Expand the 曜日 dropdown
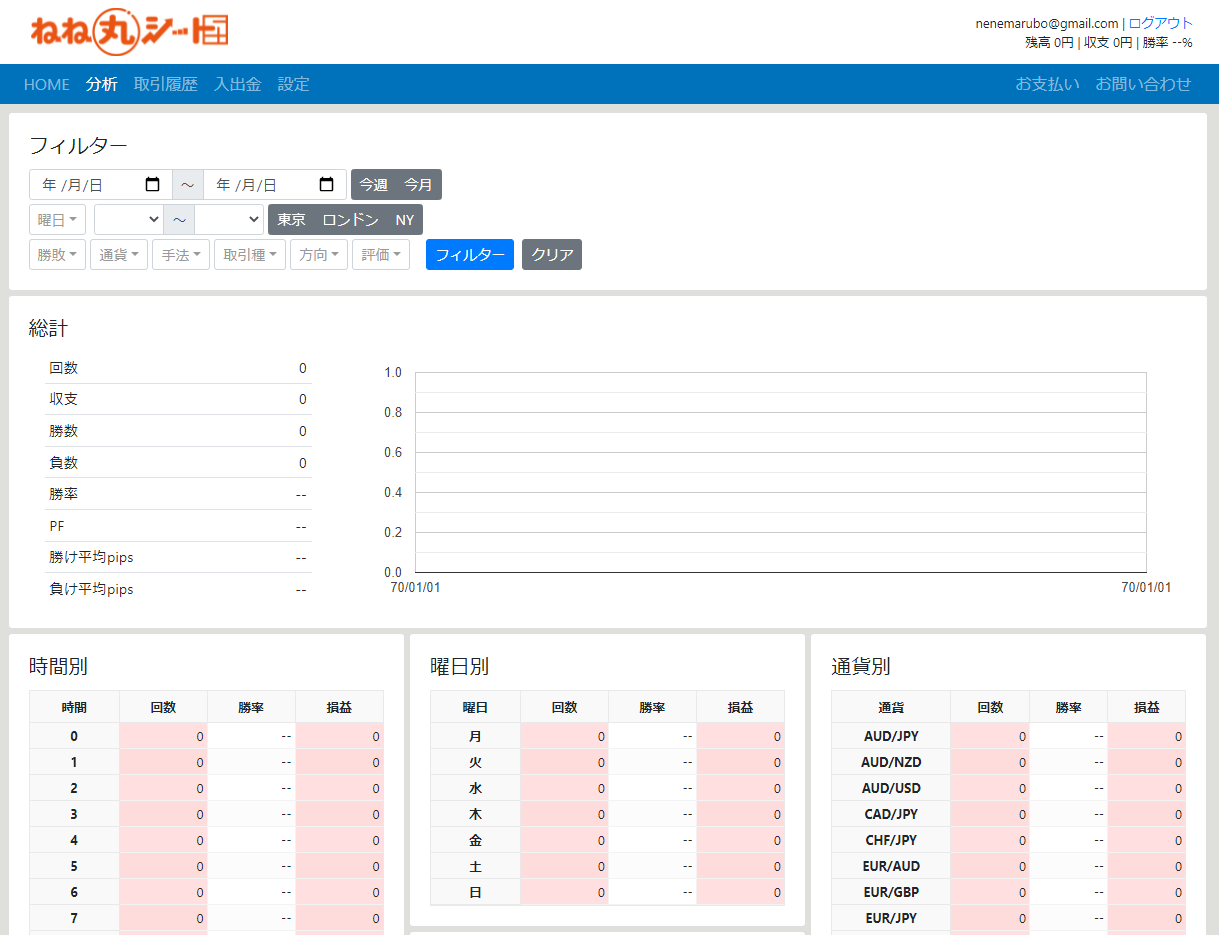 [58, 220]
